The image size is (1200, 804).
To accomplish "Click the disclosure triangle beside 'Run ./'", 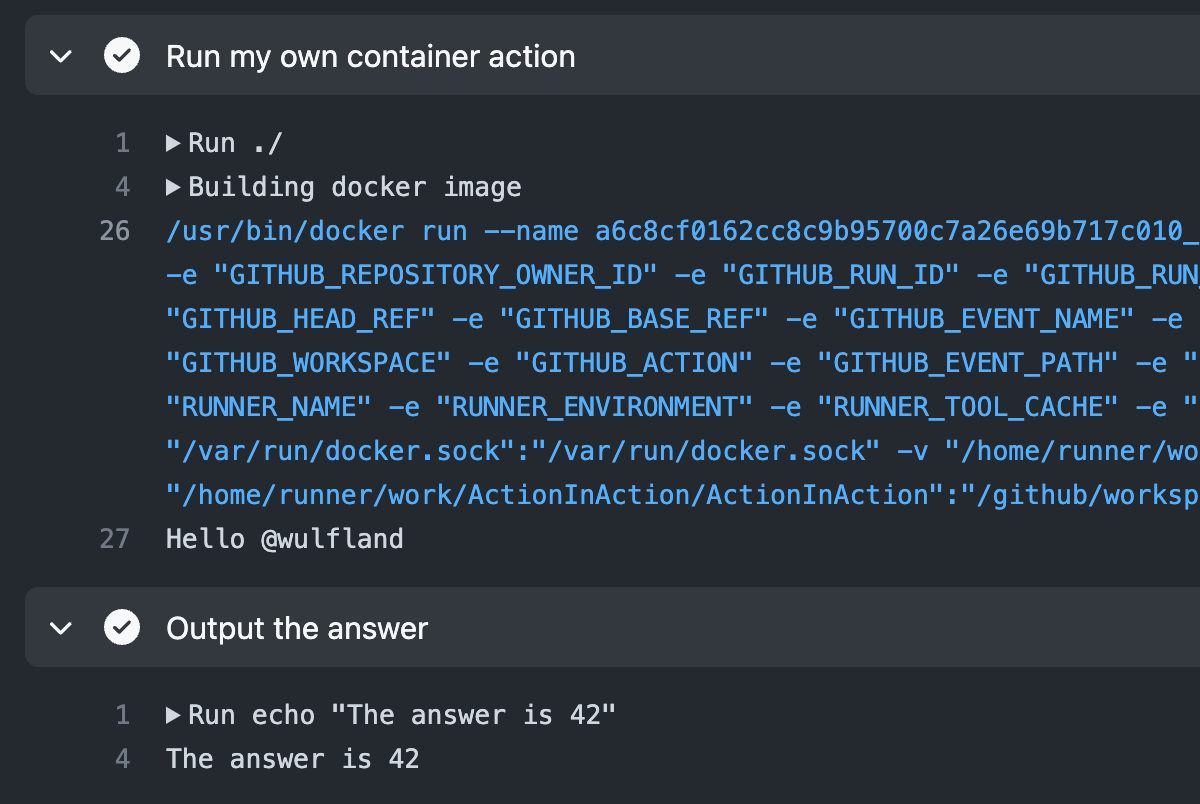I will coord(172,142).
